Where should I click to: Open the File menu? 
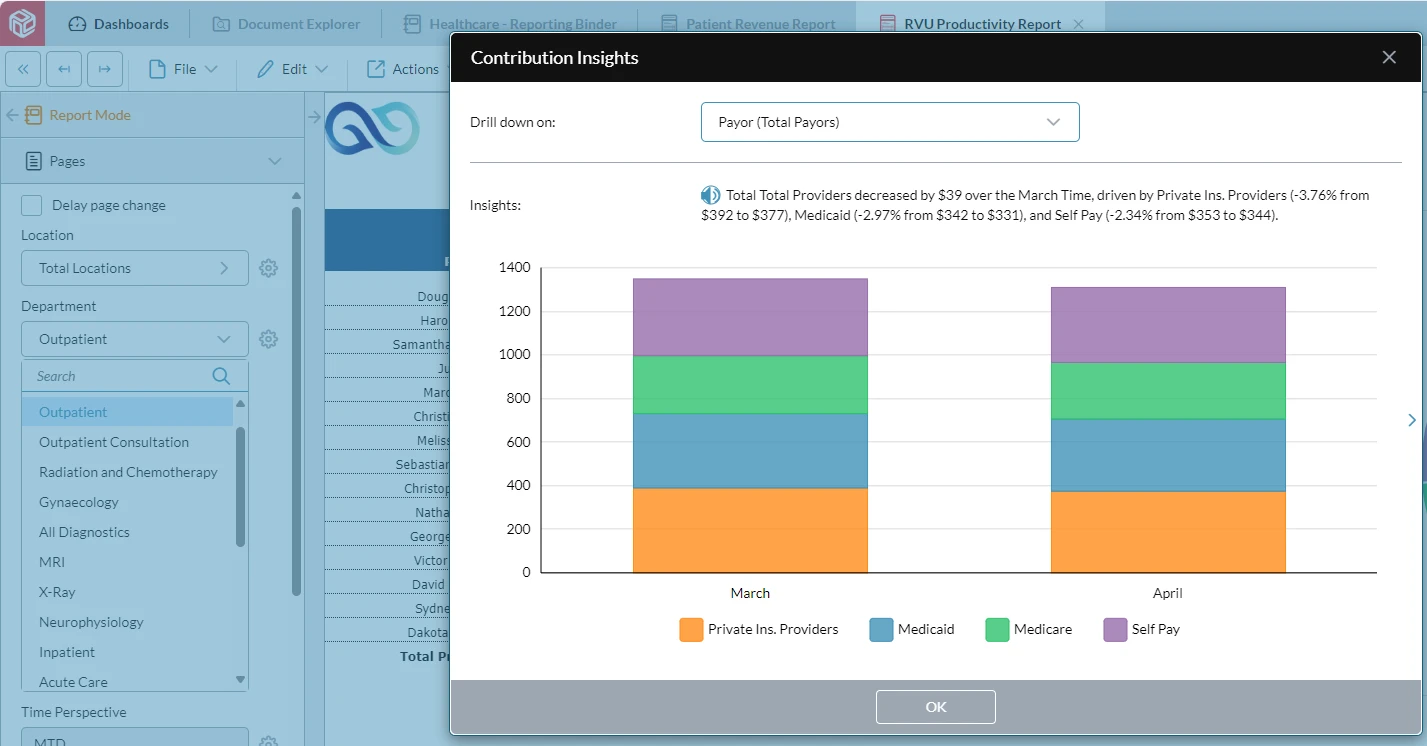(183, 69)
